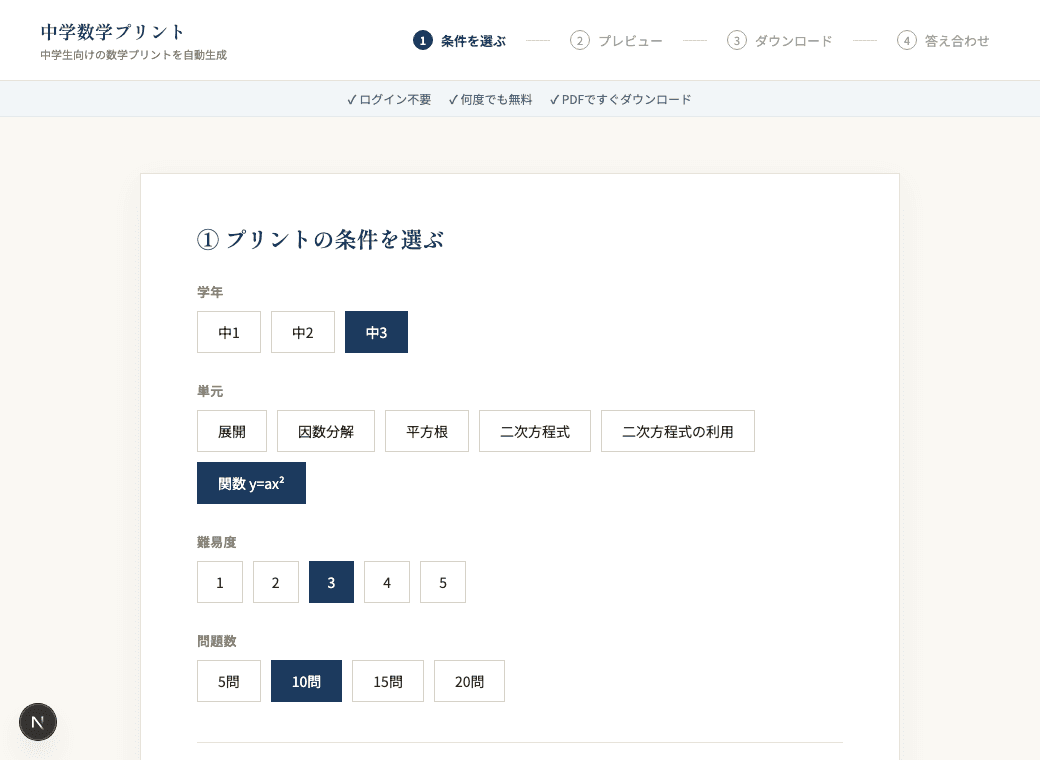Open the Next.js dev tools N badge
The height and width of the screenshot is (760, 1040).
pyautogui.click(x=38, y=722)
